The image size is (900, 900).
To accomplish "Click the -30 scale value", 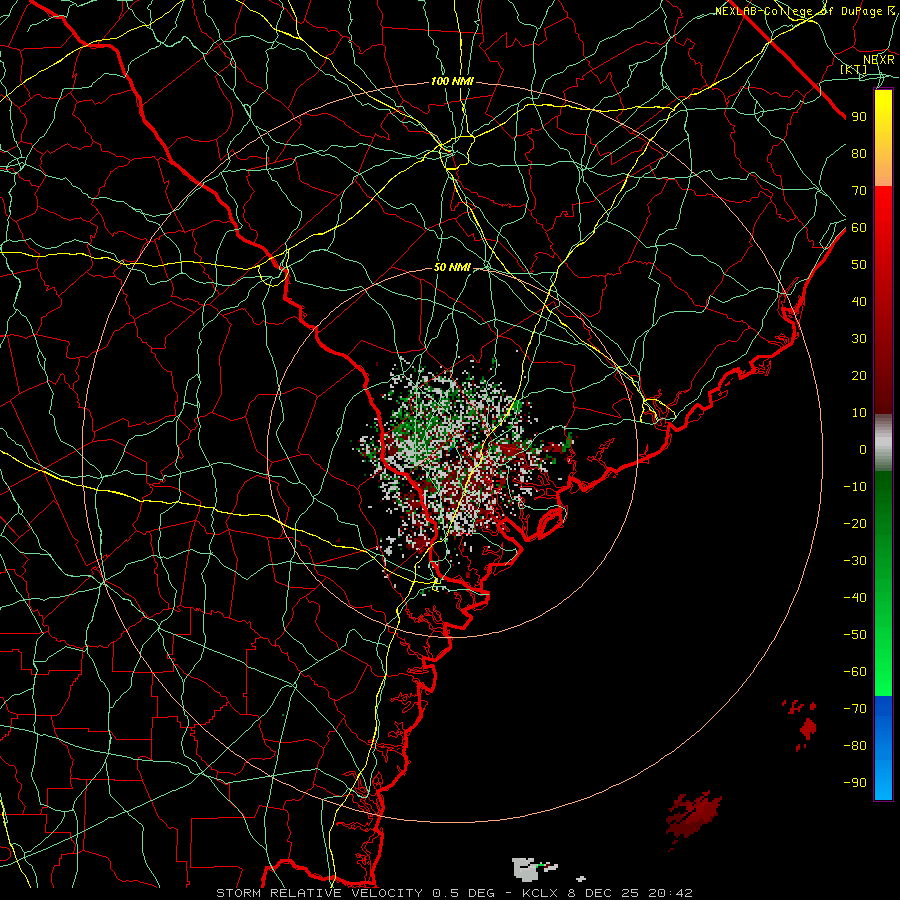I will pyautogui.click(x=855, y=561).
